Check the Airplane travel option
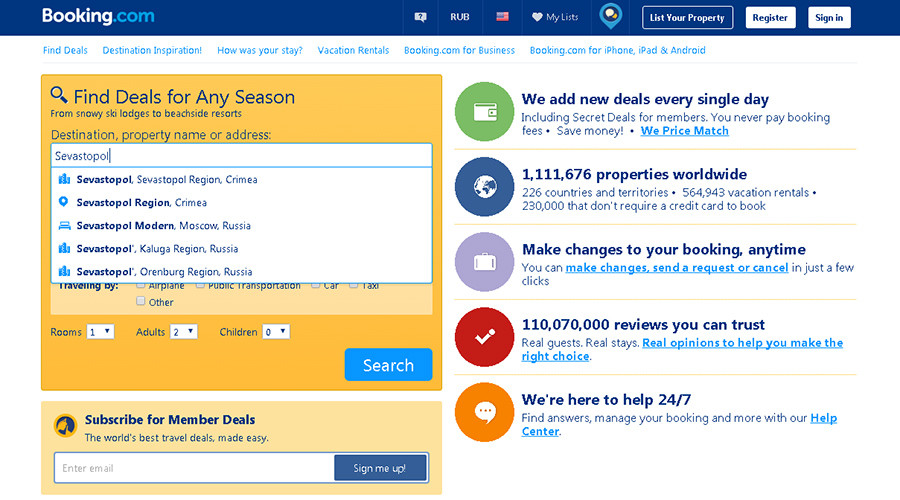The height and width of the screenshot is (500, 900). pos(141,285)
